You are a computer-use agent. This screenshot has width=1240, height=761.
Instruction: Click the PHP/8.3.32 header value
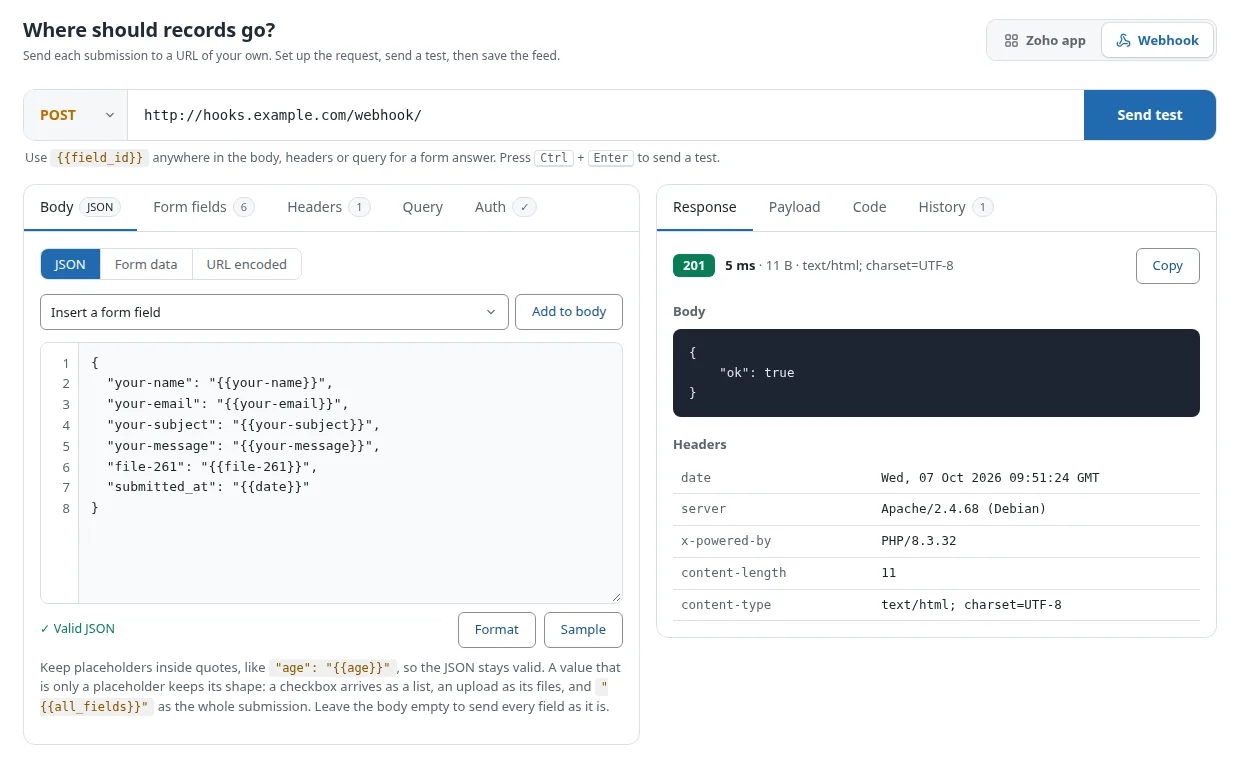pyautogui.click(x=919, y=541)
